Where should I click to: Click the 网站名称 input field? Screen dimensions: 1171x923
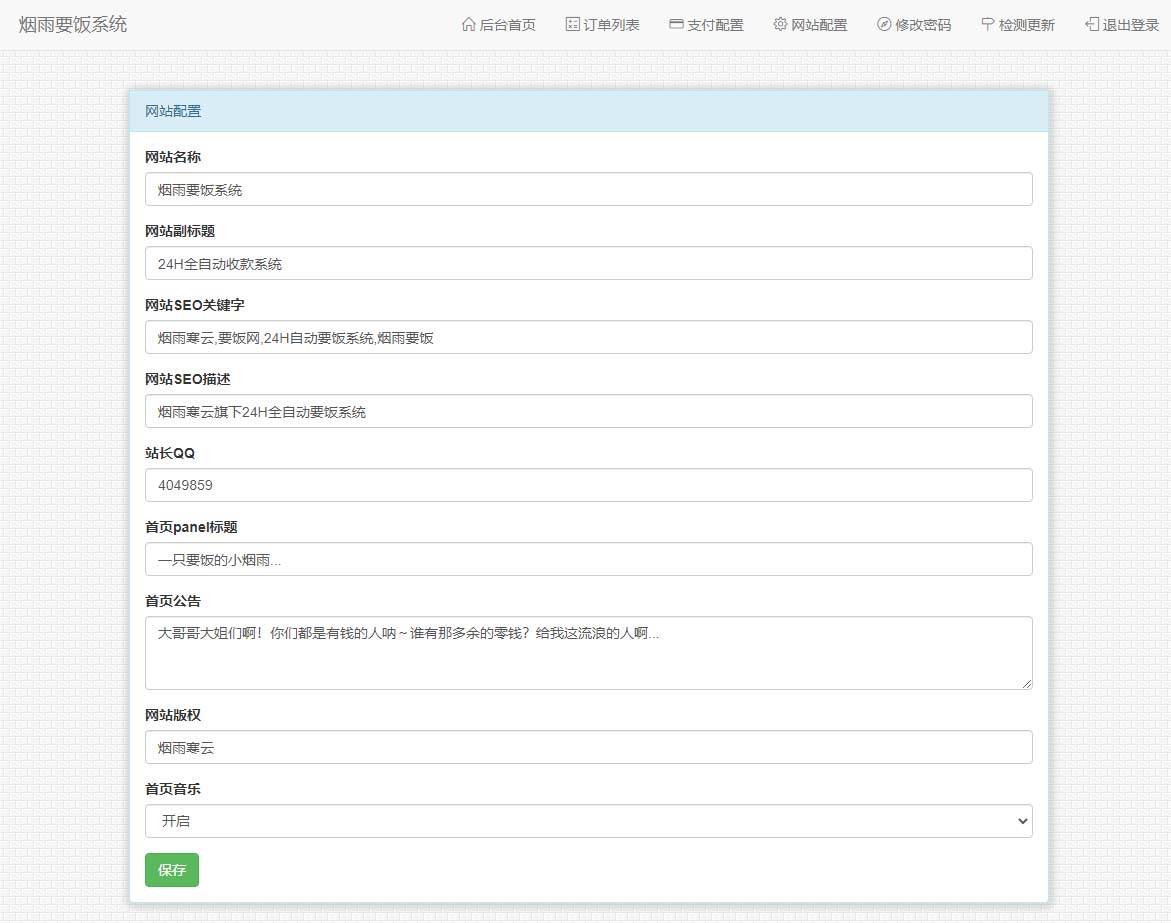pos(588,189)
